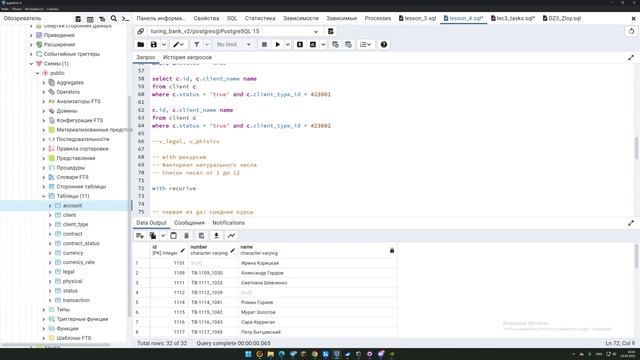Open the Свойства panel tab

click(206, 18)
